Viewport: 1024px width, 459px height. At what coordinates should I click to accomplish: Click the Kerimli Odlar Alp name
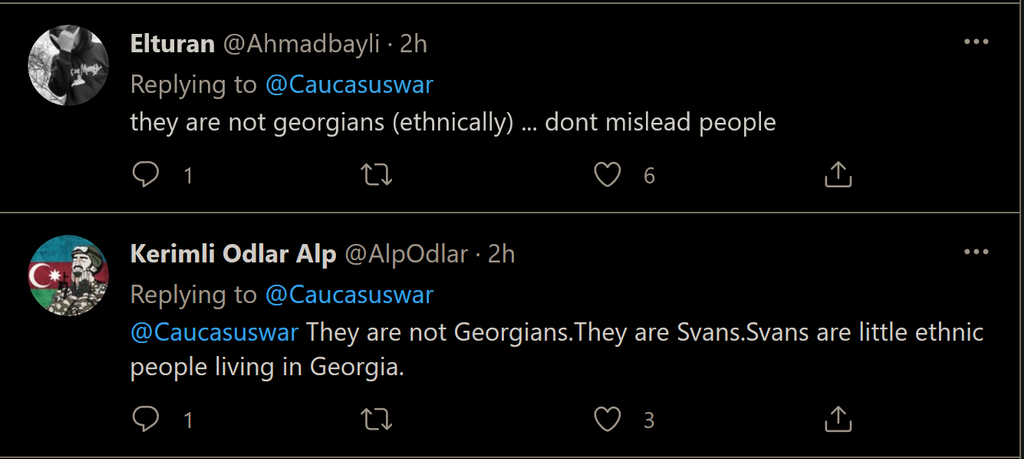click(x=233, y=254)
